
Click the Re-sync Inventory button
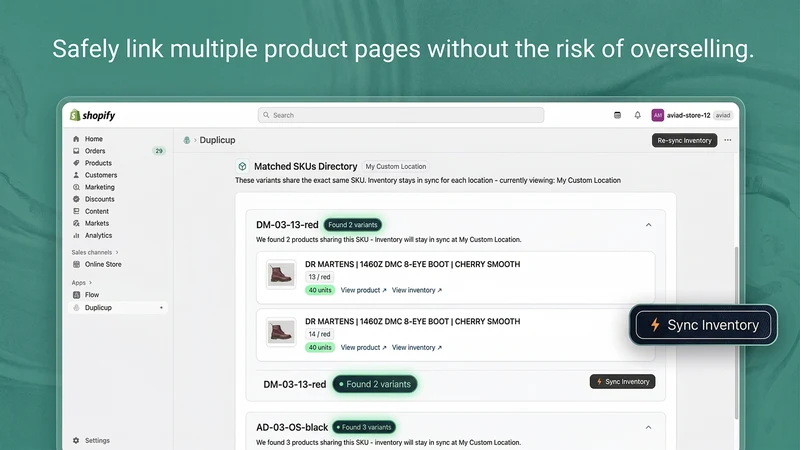point(684,140)
